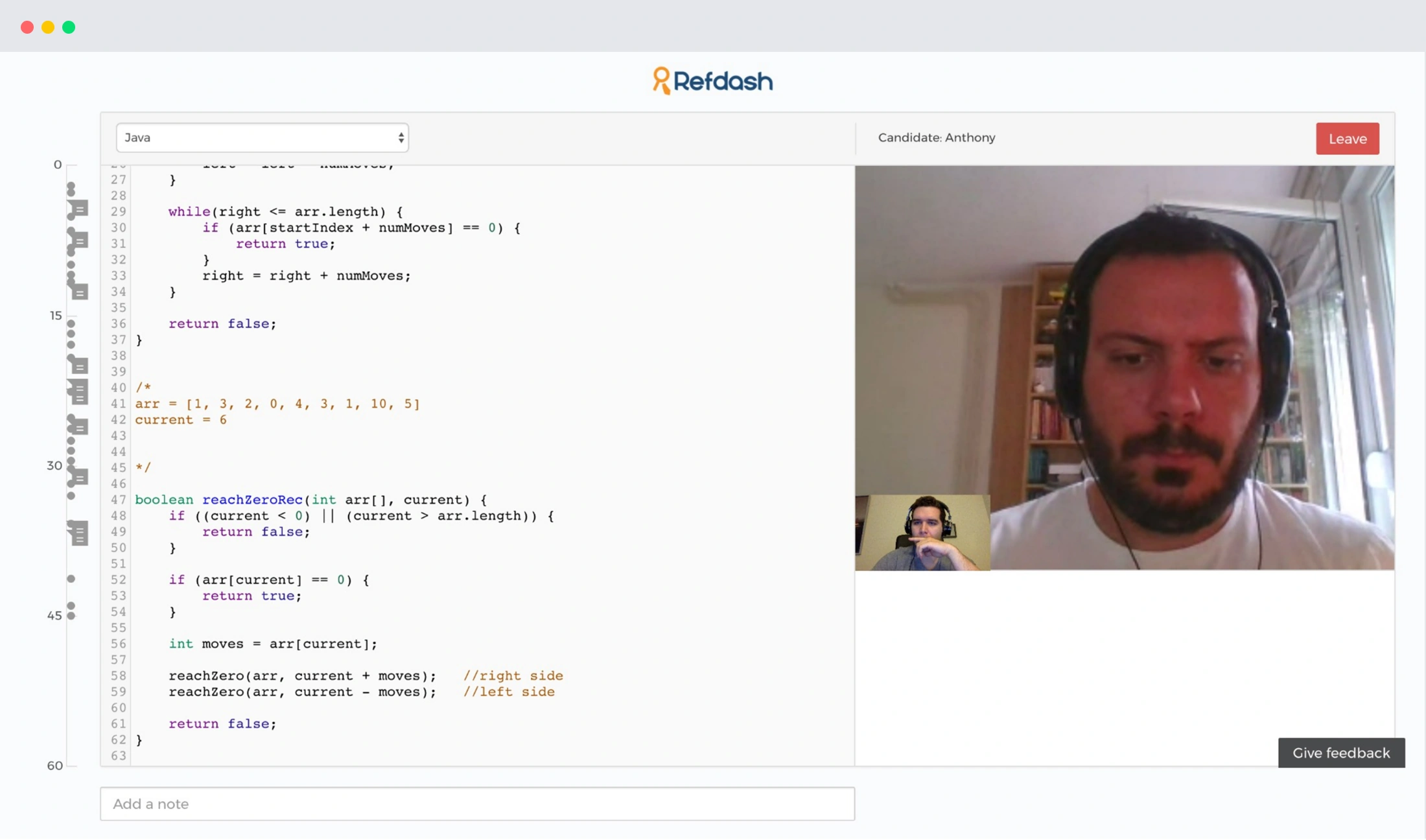Open the Java language dropdown

click(x=263, y=137)
